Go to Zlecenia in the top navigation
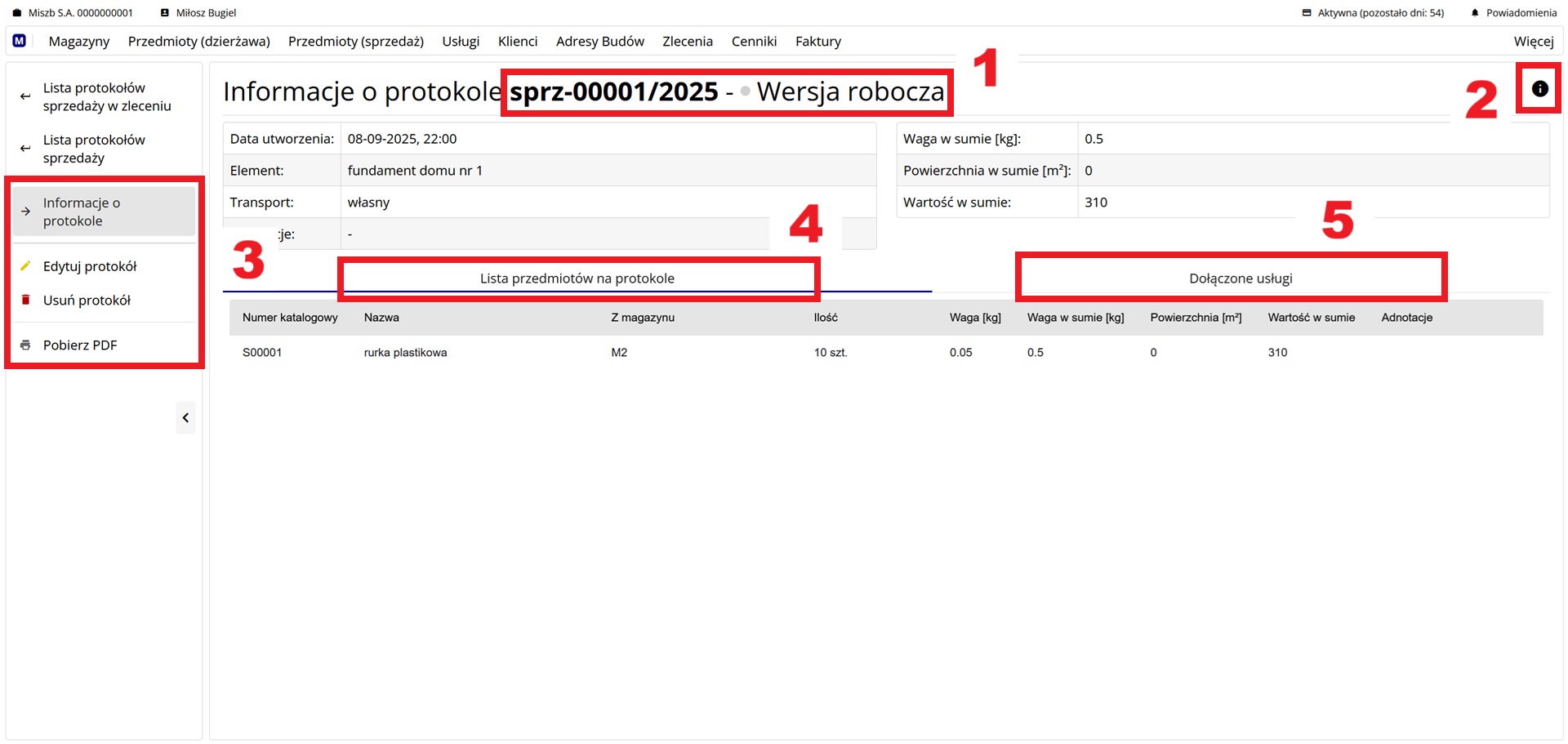Image resolution: width=1568 pixels, height=744 pixels. [687, 42]
